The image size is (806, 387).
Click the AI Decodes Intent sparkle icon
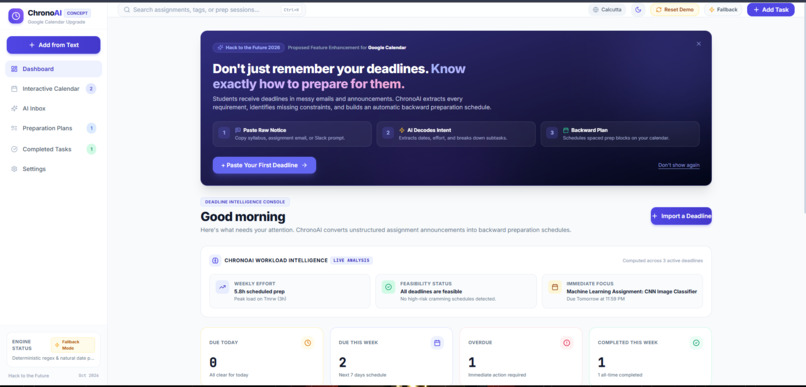(402, 130)
